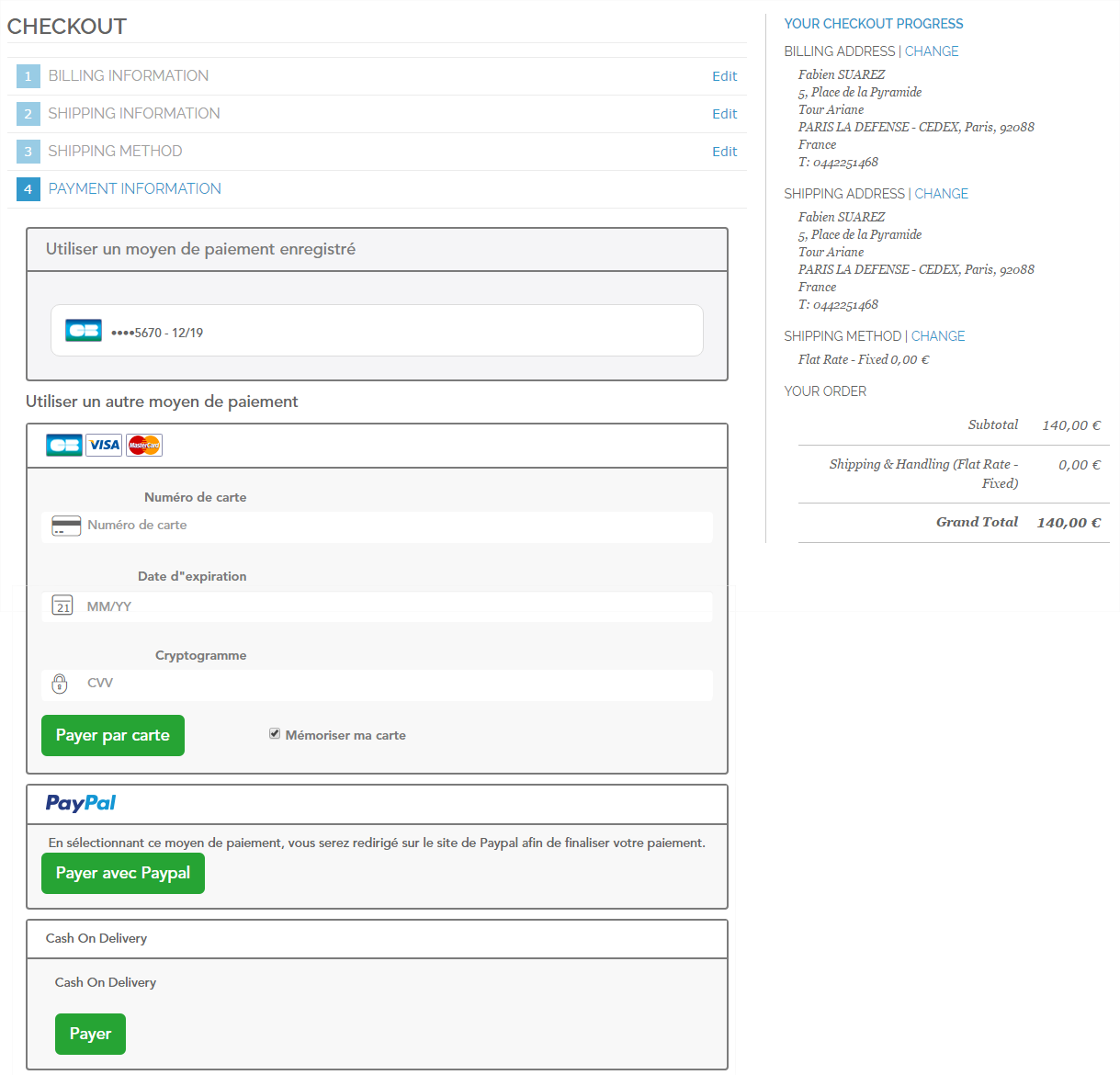Screen dimensions: 1120x1075
Task: Click the Visa logo icon
Action: point(104,446)
